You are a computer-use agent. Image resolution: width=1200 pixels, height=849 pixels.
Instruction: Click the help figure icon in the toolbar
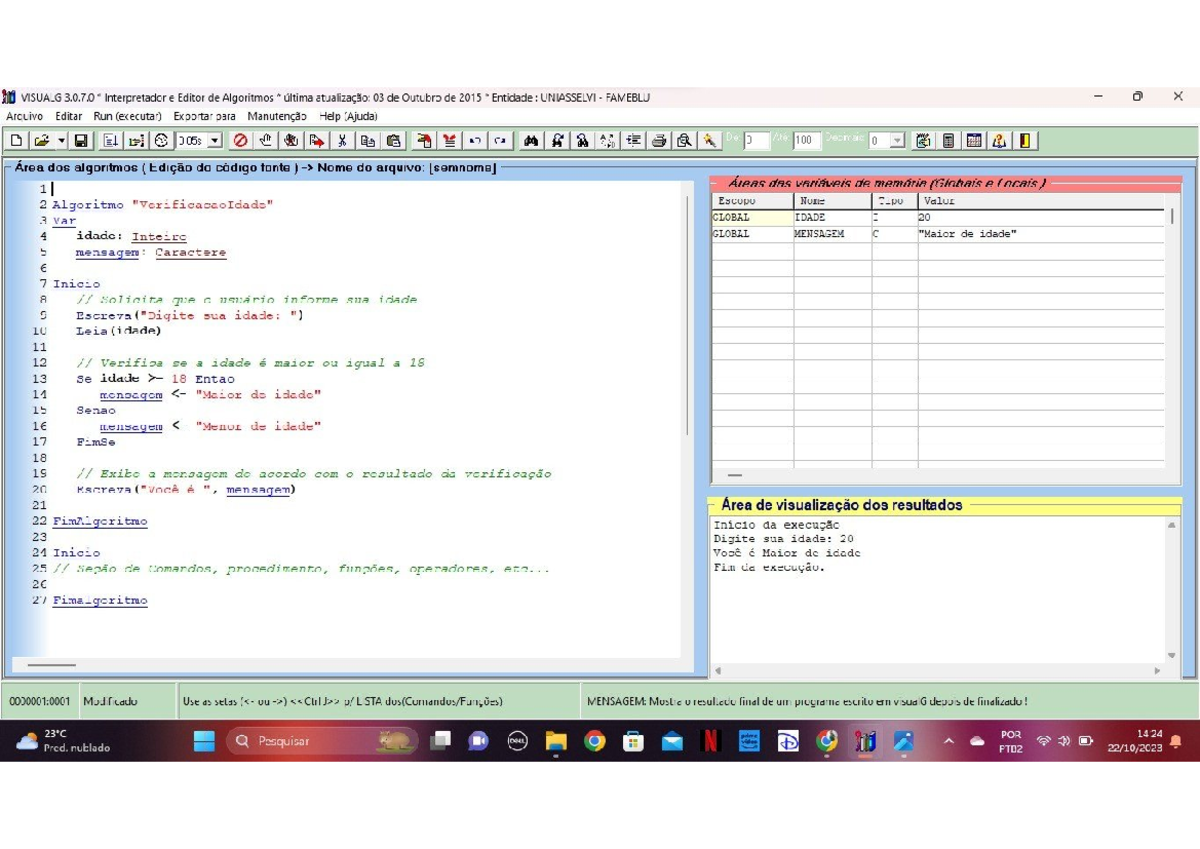click(x=999, y=141)
